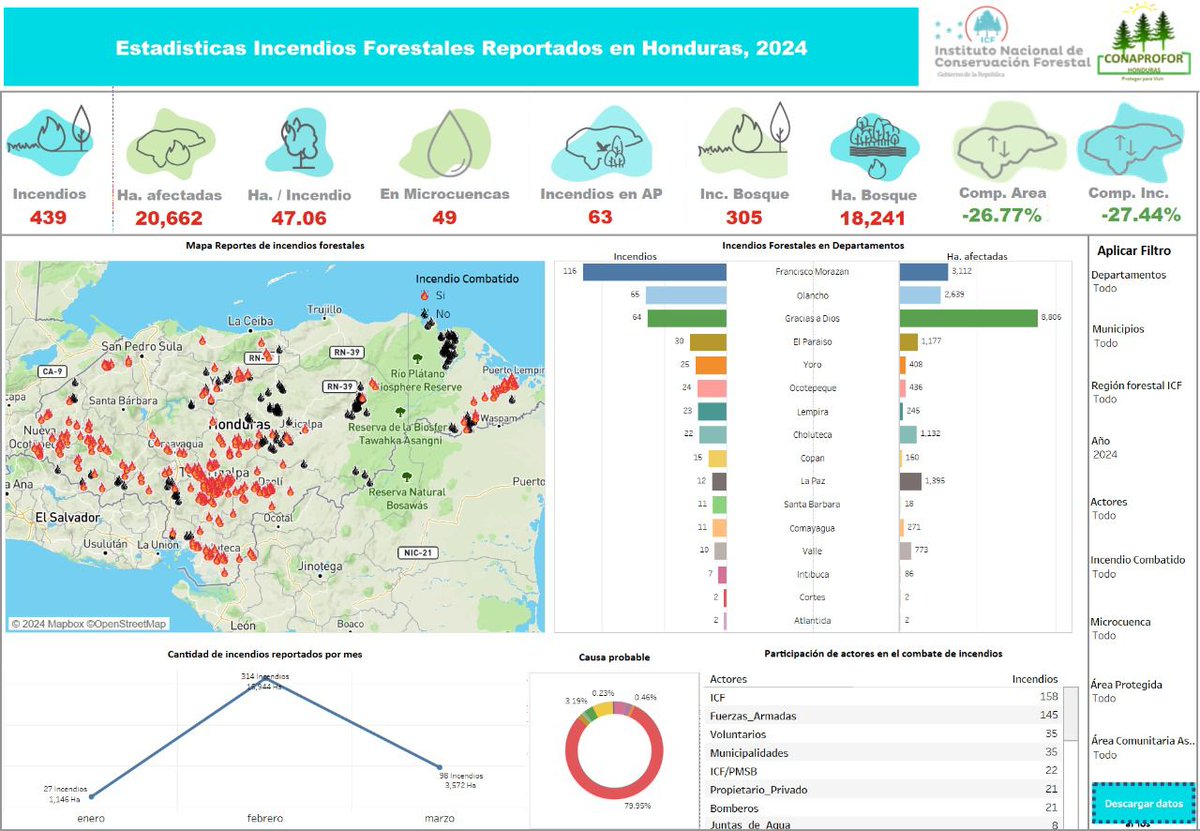The height and width of the screenshot is (831, 1200).
Task: Click the Ha. / Incendio burning tree icon
Action: click(x=298, y=143)
